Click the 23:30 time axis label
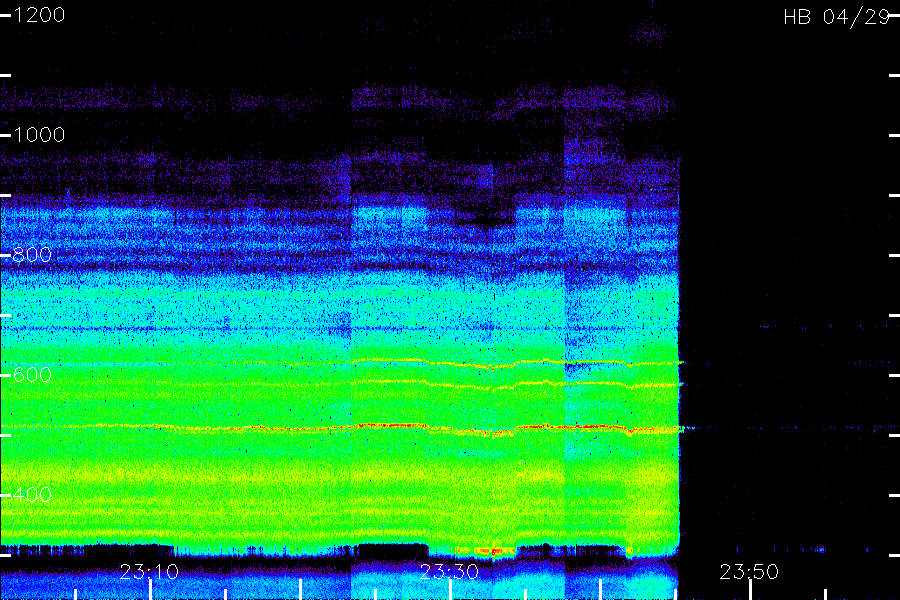 tap(449, 572)
